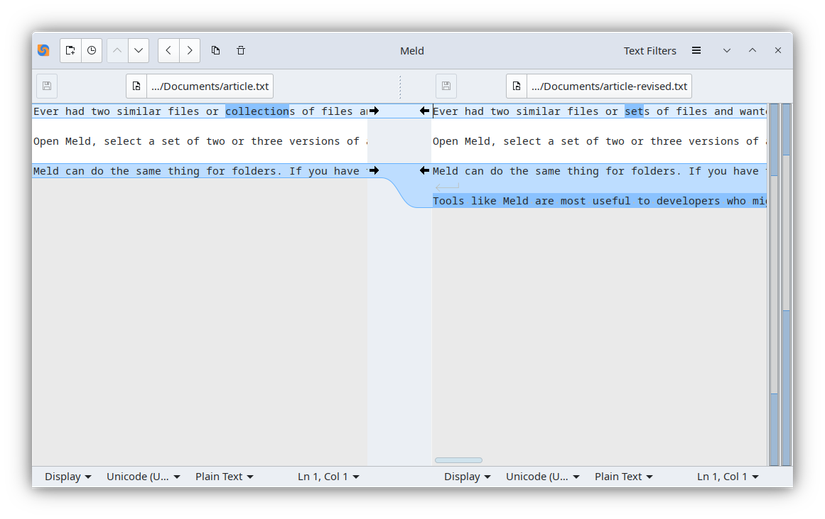825x519 pixels.
Task: Go to previous change up arrow
Action: tap(117, 51)
